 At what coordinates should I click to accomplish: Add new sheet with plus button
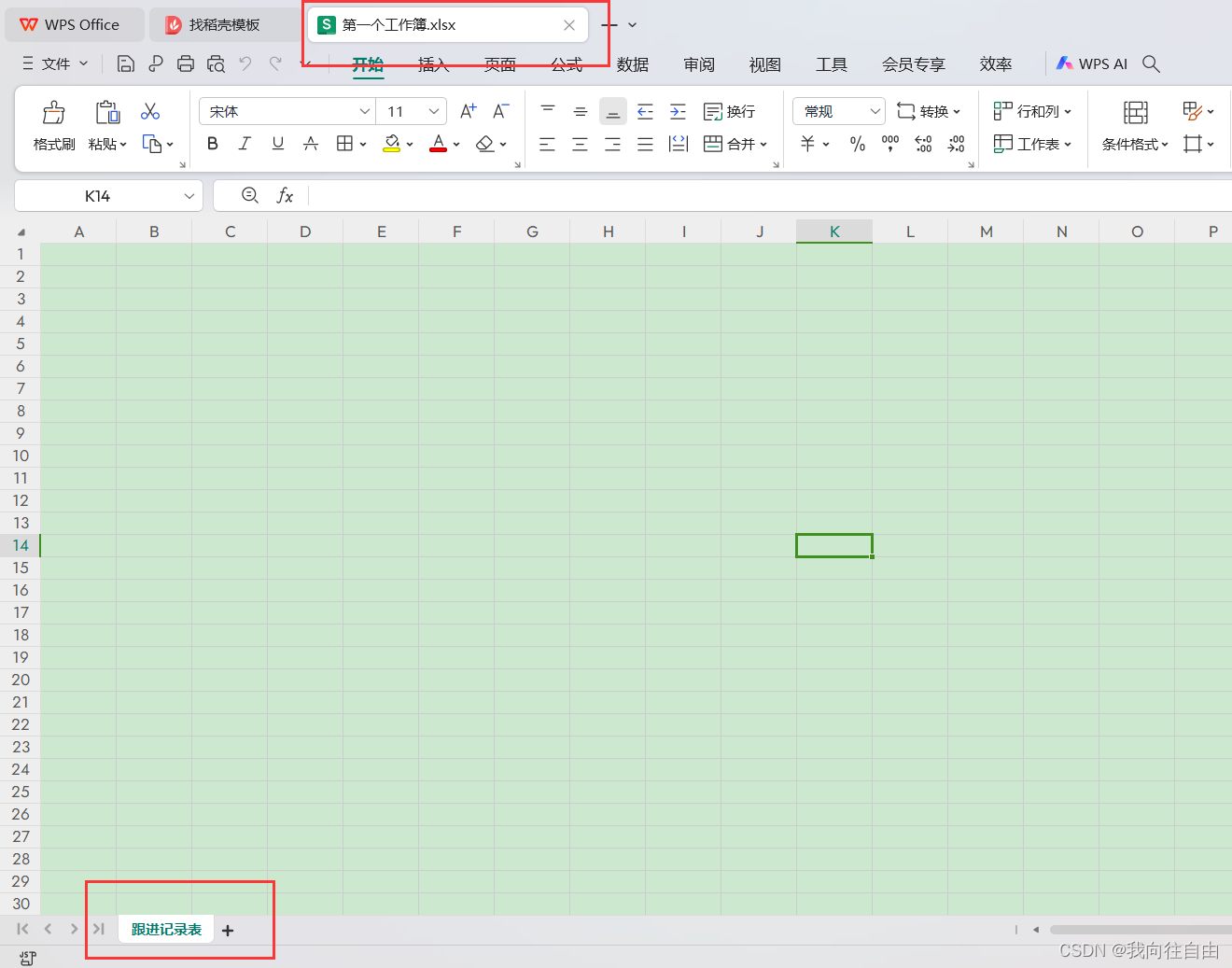pos(228,930)
